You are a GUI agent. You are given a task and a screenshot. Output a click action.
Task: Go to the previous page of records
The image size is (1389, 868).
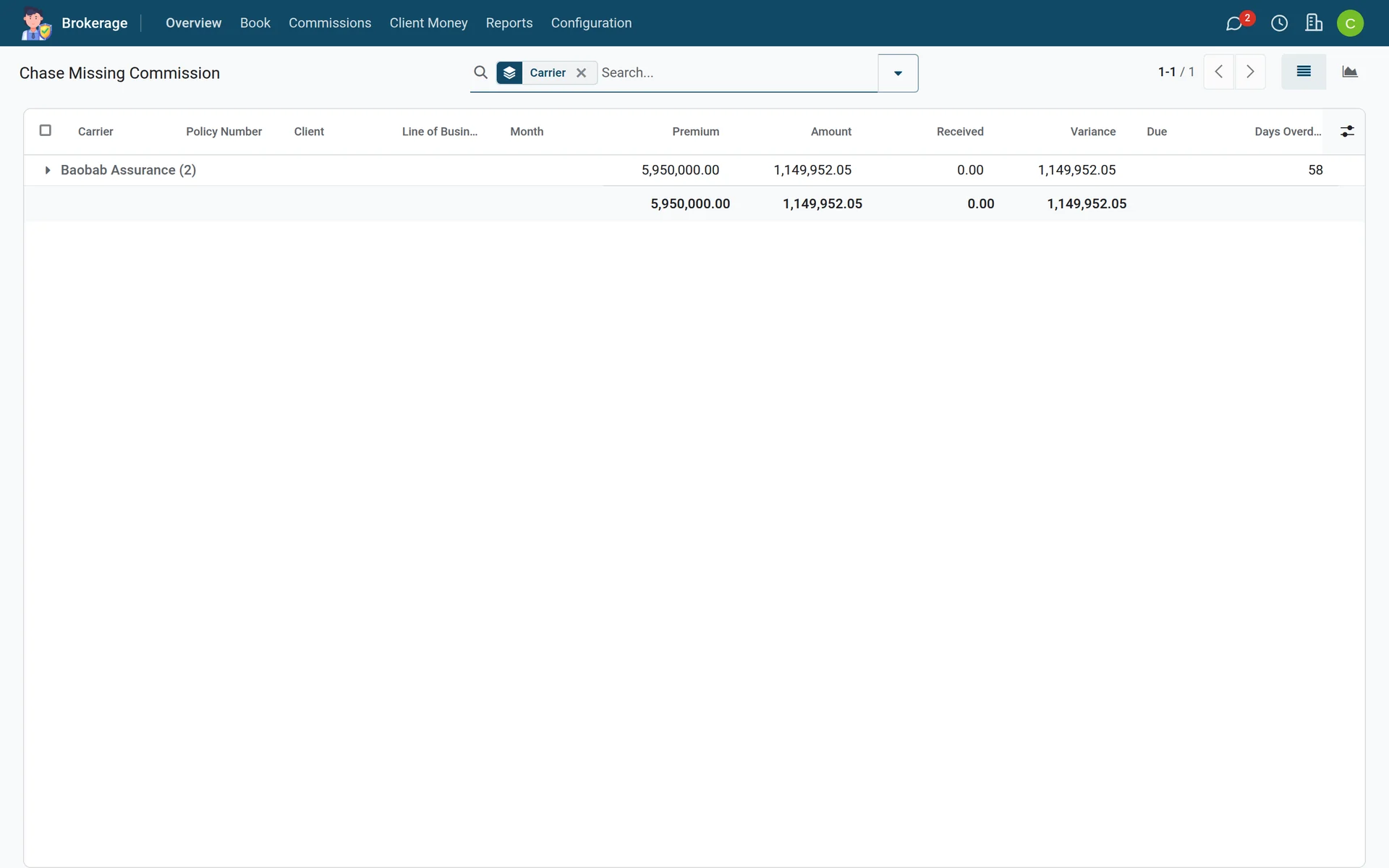coord(1219,72)
